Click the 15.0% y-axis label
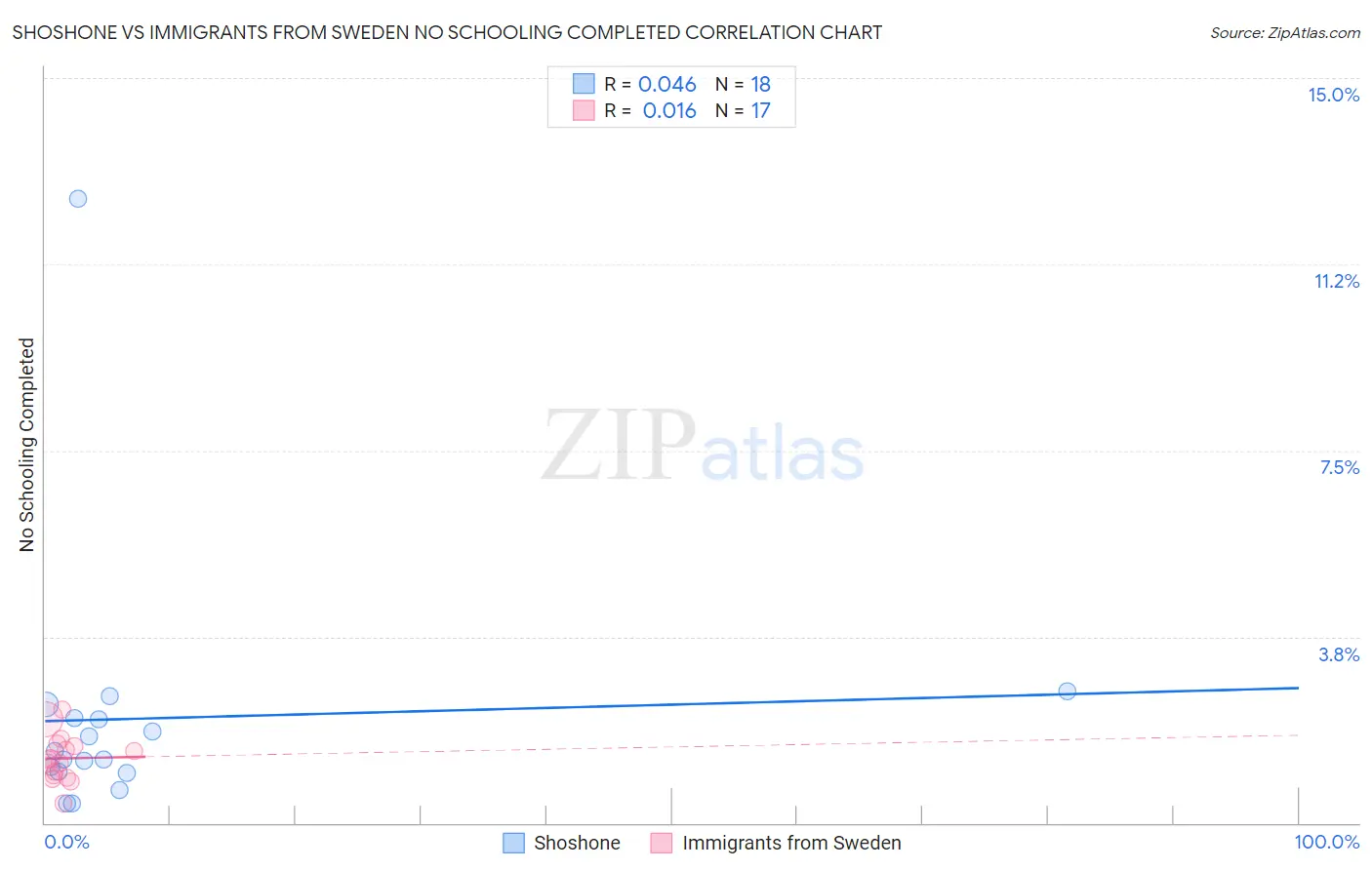Screen dimensions: 1372x870 coord(1334,95)
